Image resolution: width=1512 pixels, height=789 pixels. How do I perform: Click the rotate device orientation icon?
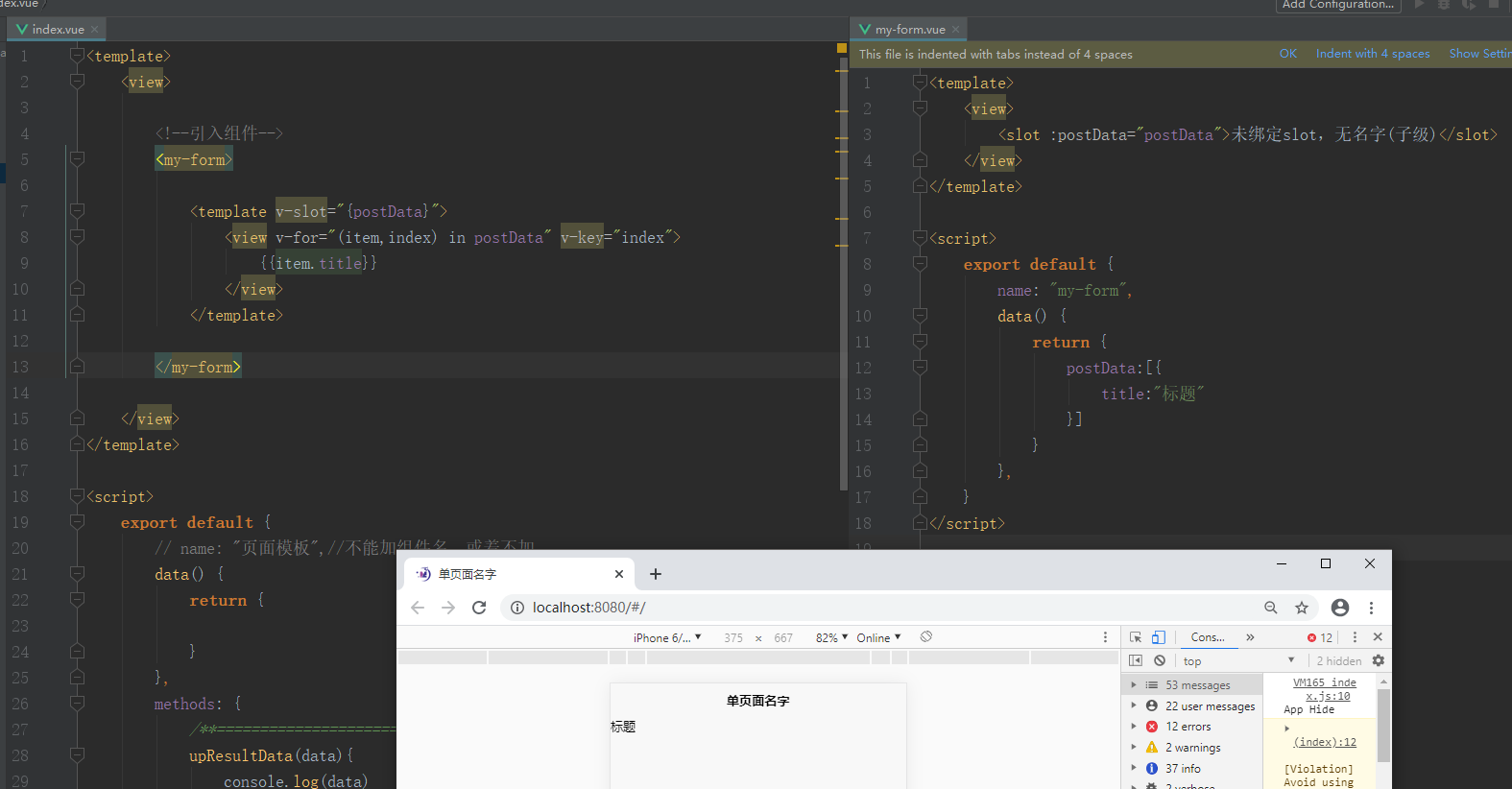pos(926,636)
